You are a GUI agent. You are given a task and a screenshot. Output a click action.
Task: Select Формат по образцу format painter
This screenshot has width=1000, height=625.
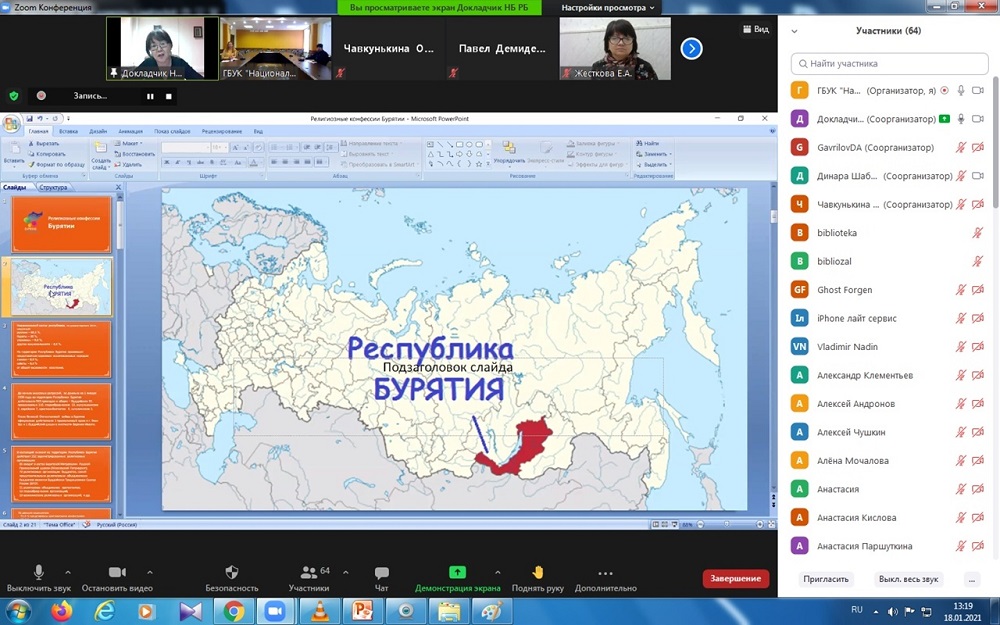click(56, 164)
